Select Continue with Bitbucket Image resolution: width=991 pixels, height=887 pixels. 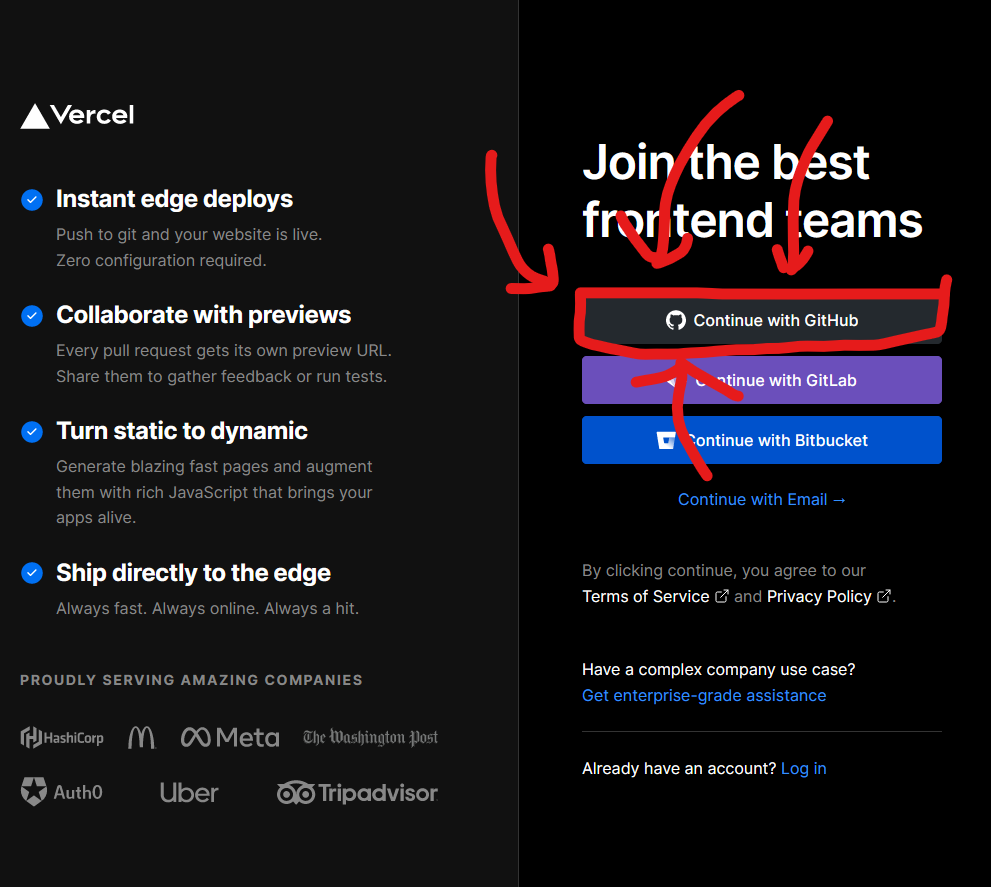coord(762,440)
